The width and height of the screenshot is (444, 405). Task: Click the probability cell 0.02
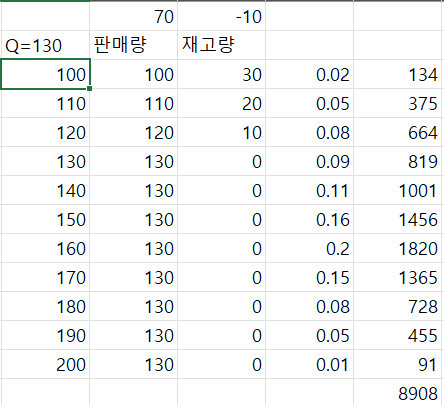click(309, 74)
